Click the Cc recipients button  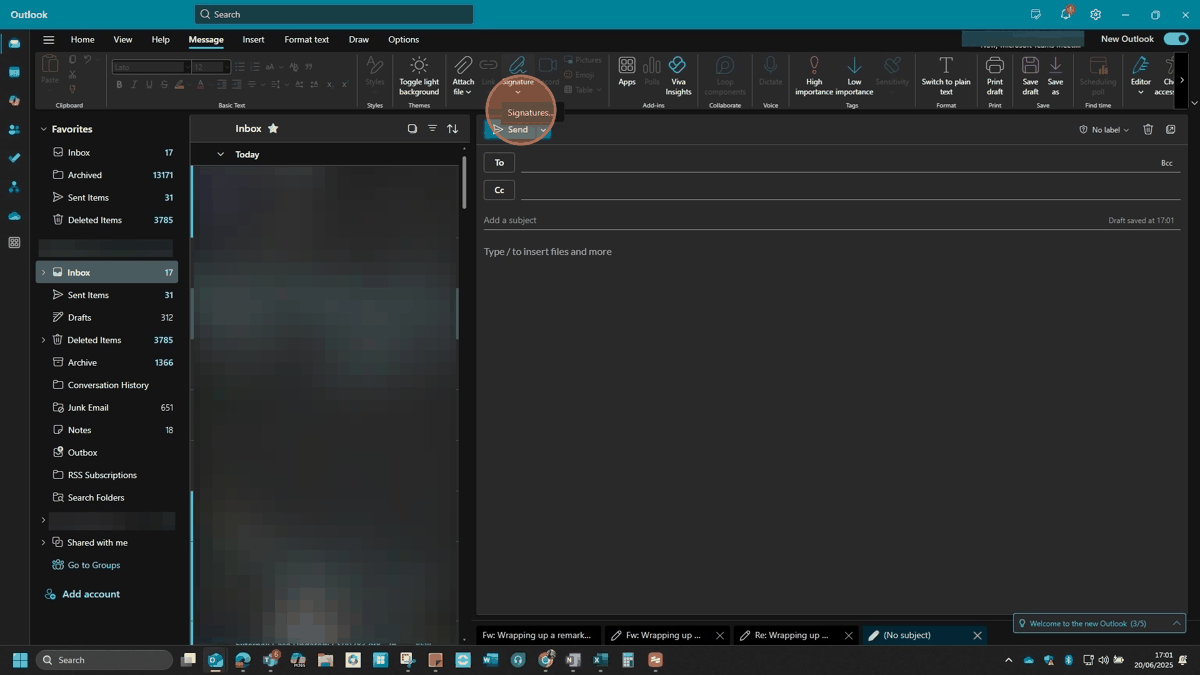click(499, 190)
